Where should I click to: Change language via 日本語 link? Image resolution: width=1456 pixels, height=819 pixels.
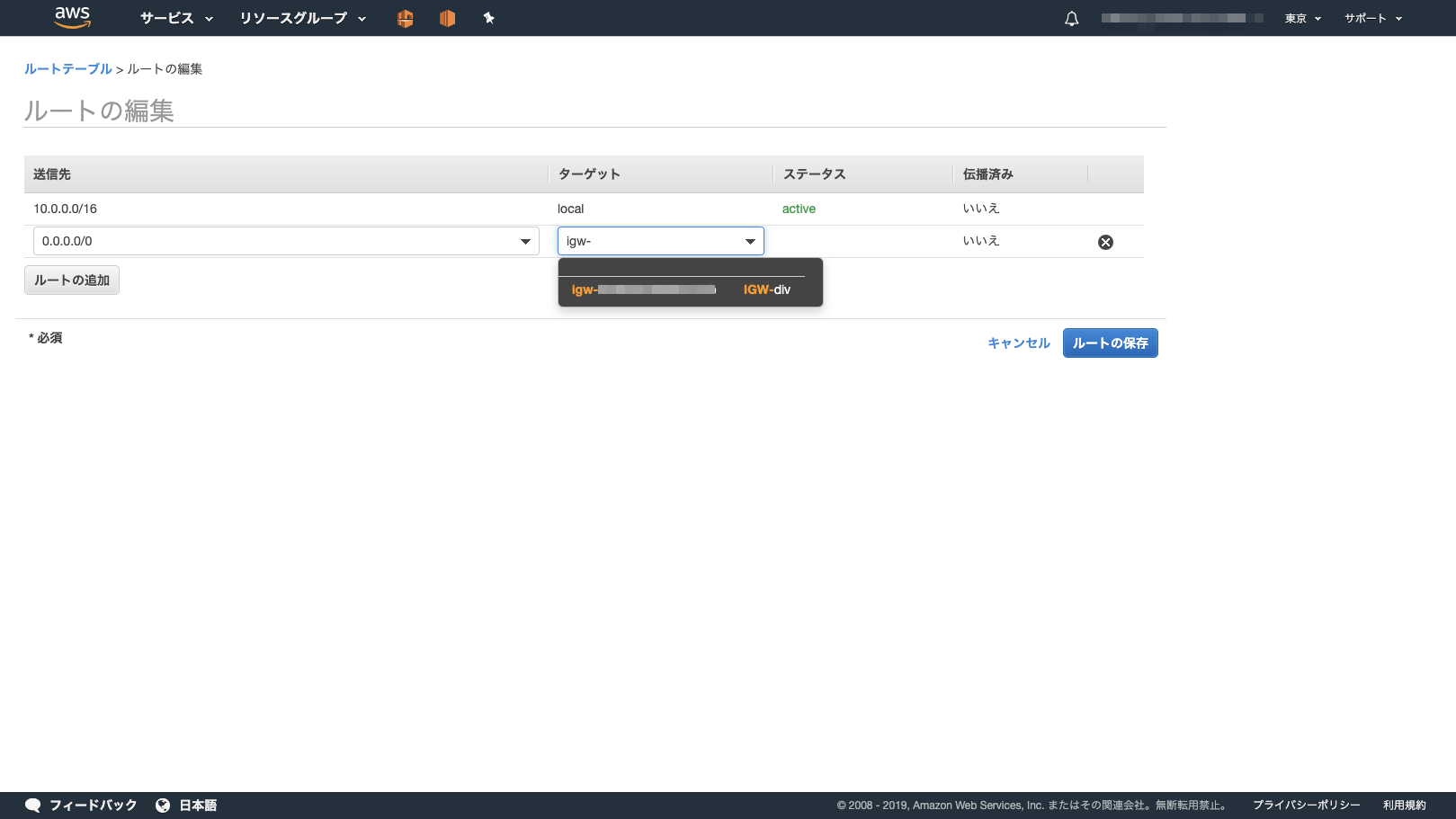point(198,806)
